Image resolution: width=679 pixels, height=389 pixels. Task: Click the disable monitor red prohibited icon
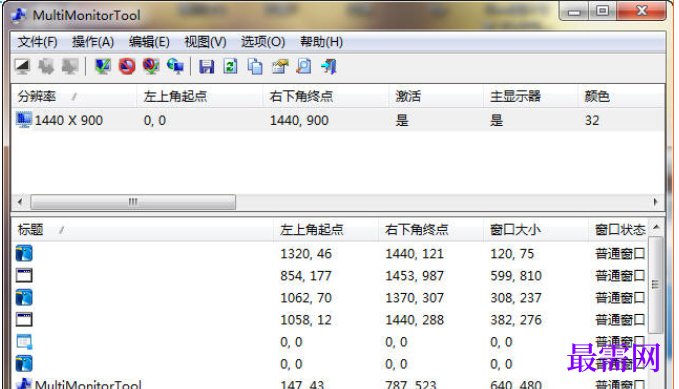tap(127, 66)
